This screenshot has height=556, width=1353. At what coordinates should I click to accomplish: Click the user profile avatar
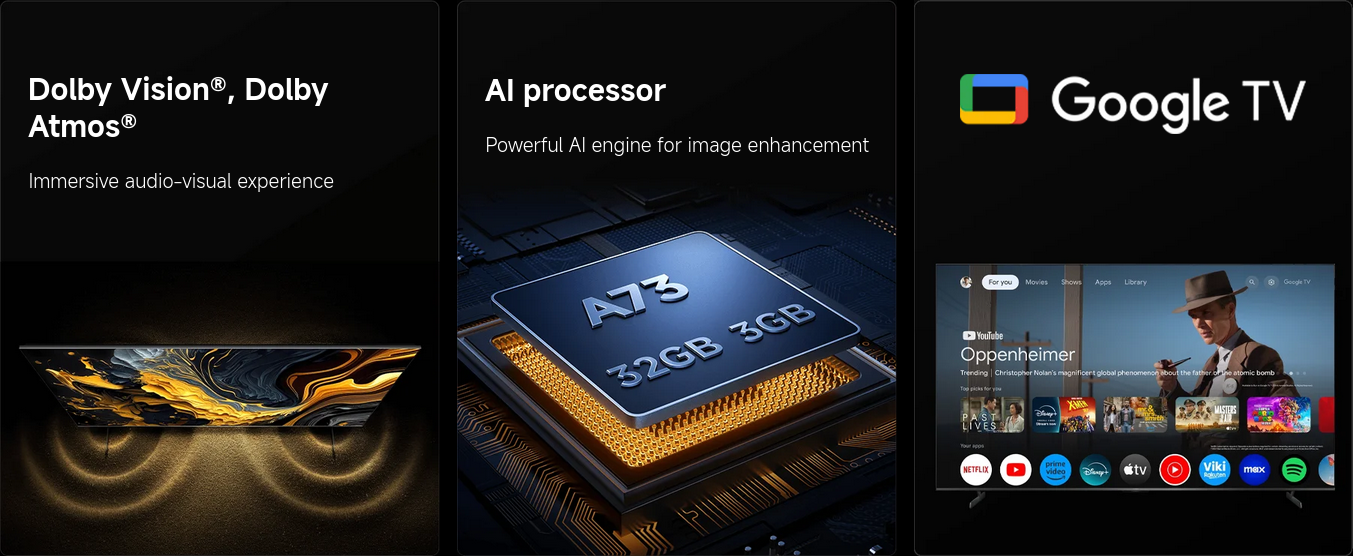tap(966, 282)
